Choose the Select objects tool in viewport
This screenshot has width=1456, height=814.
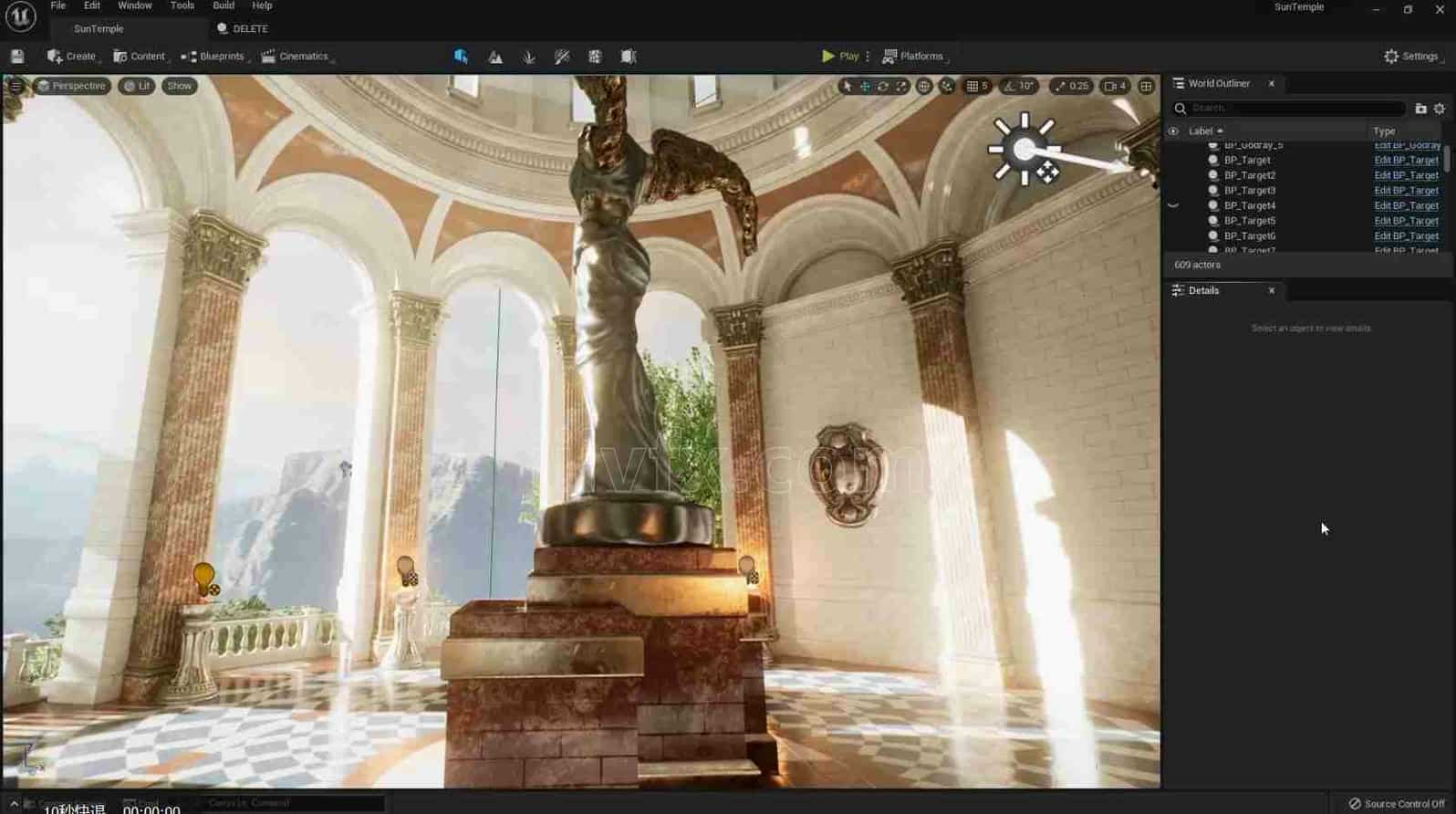click(848, 86)
